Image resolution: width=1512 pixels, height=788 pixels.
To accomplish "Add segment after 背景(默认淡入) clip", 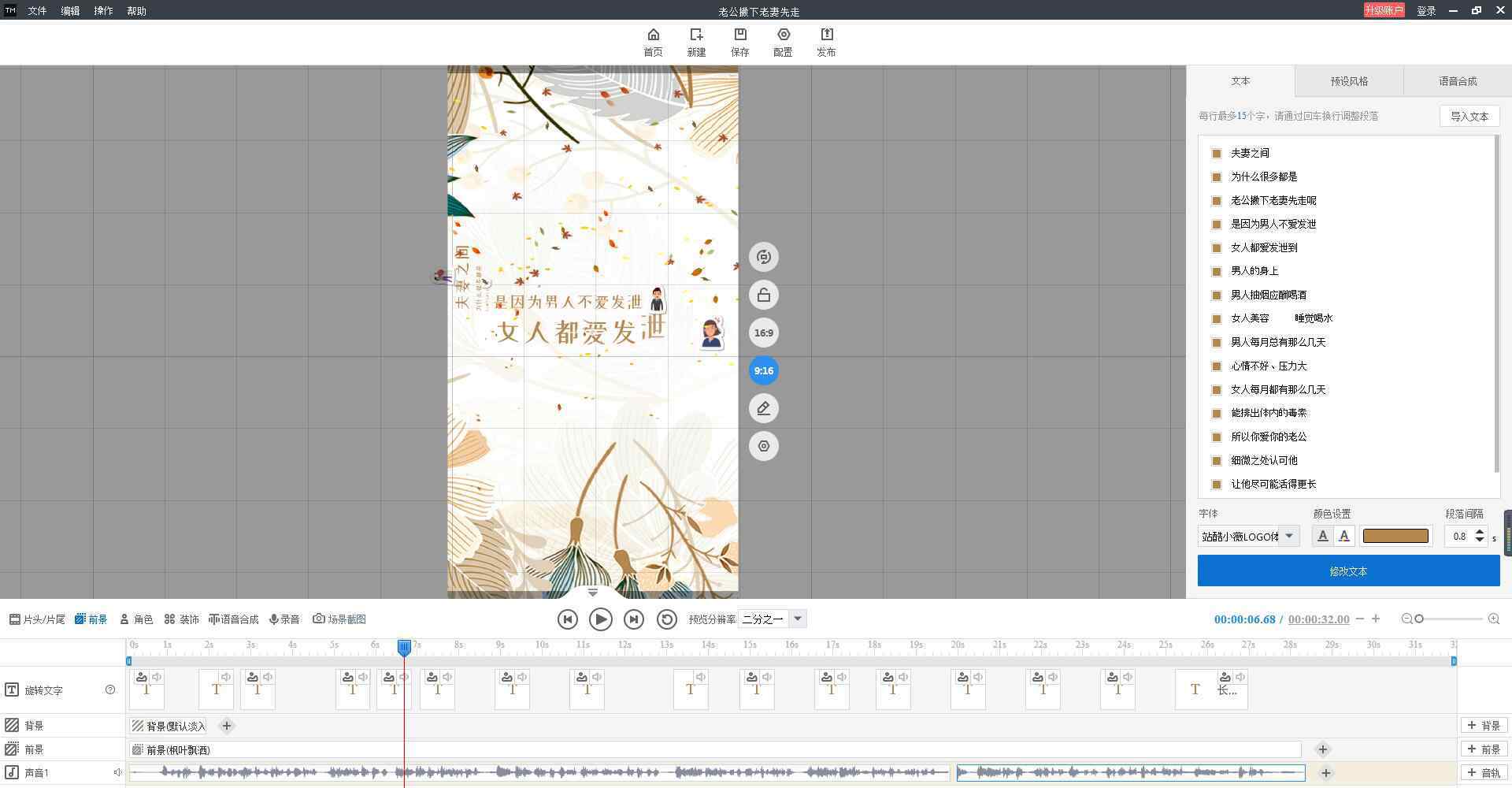I will point(226,726).
